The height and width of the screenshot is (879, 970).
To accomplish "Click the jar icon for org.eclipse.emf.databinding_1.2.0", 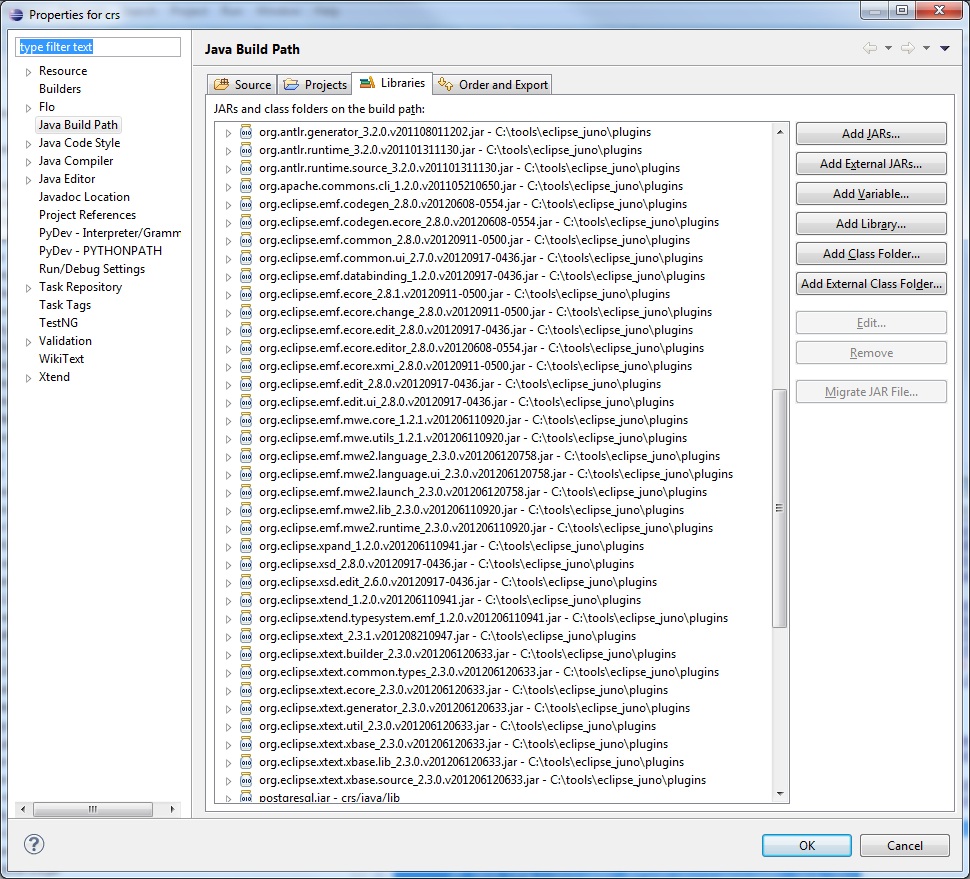I will point(246,276).
